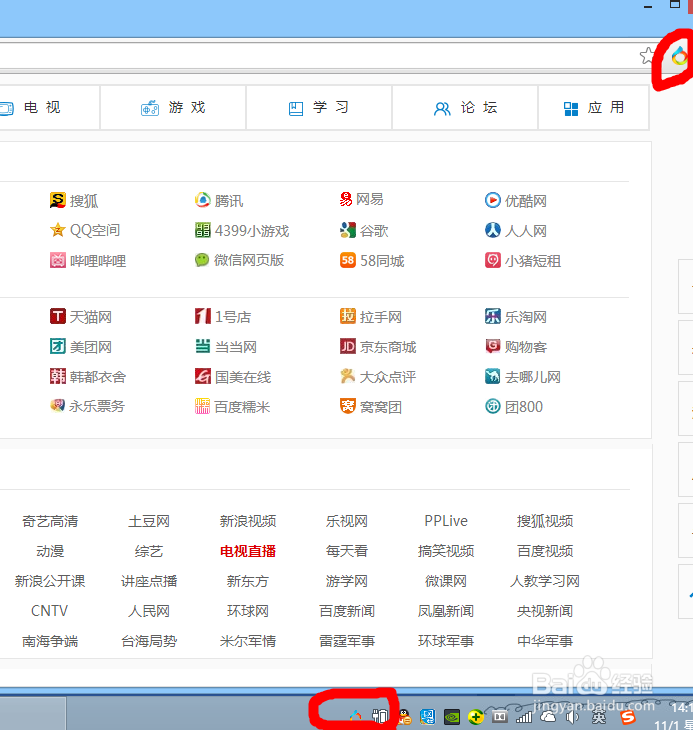This screenshot has height=730, width=693.
Task: Open the QQ penguin tray icon
Action: [404, 716]
